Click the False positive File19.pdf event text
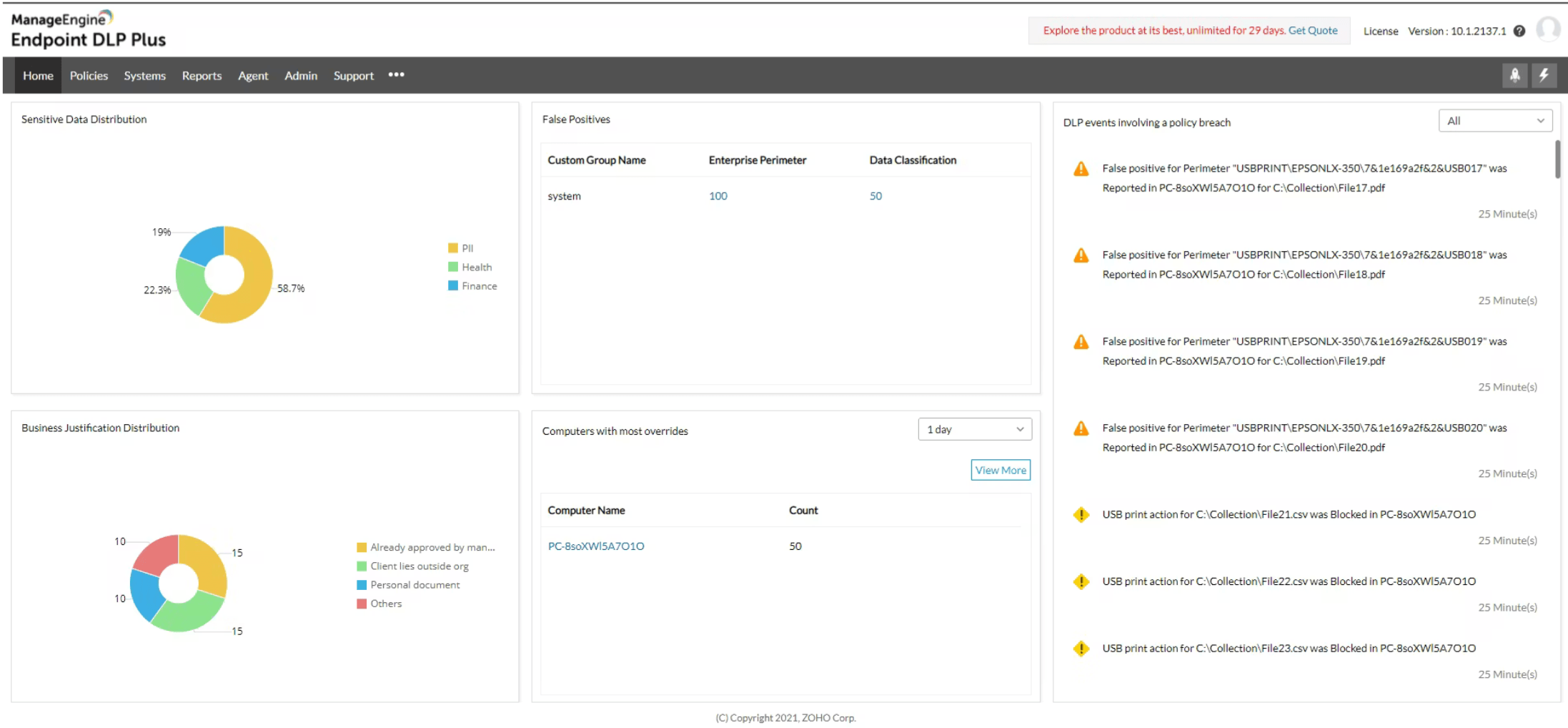This screenshot has height=728, width=1568. click(1304, 351)
